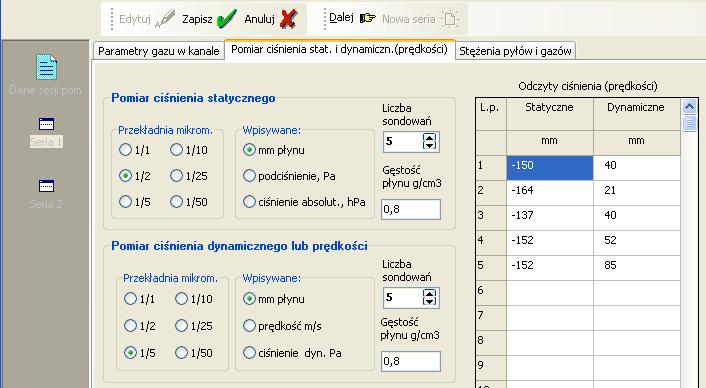Click the Nowa seria document icon
Viewport: 706px width, 388px height.
[449, 19]
